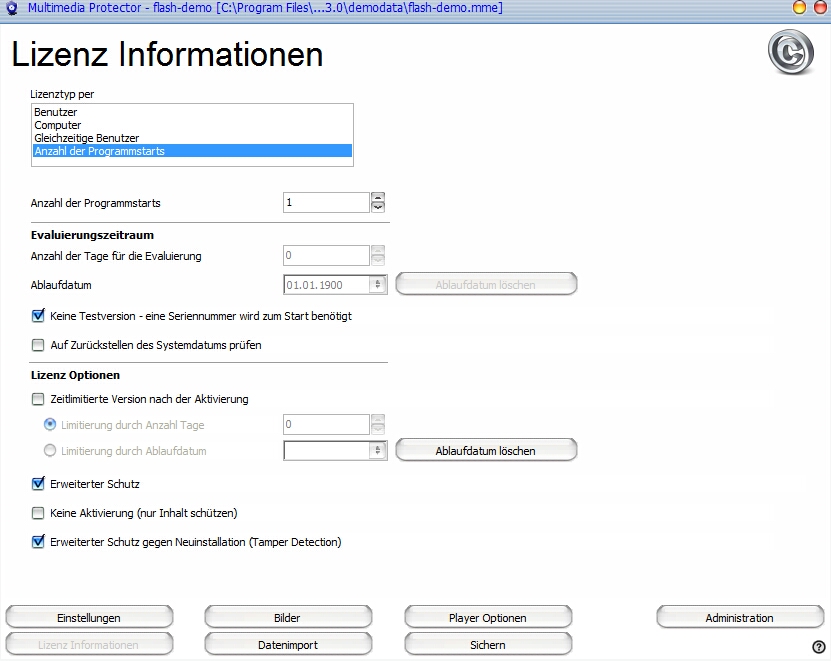This screenshot has width=831, height=661.
Task: Disable Tamper Detection checkbox
Action: 39,542
